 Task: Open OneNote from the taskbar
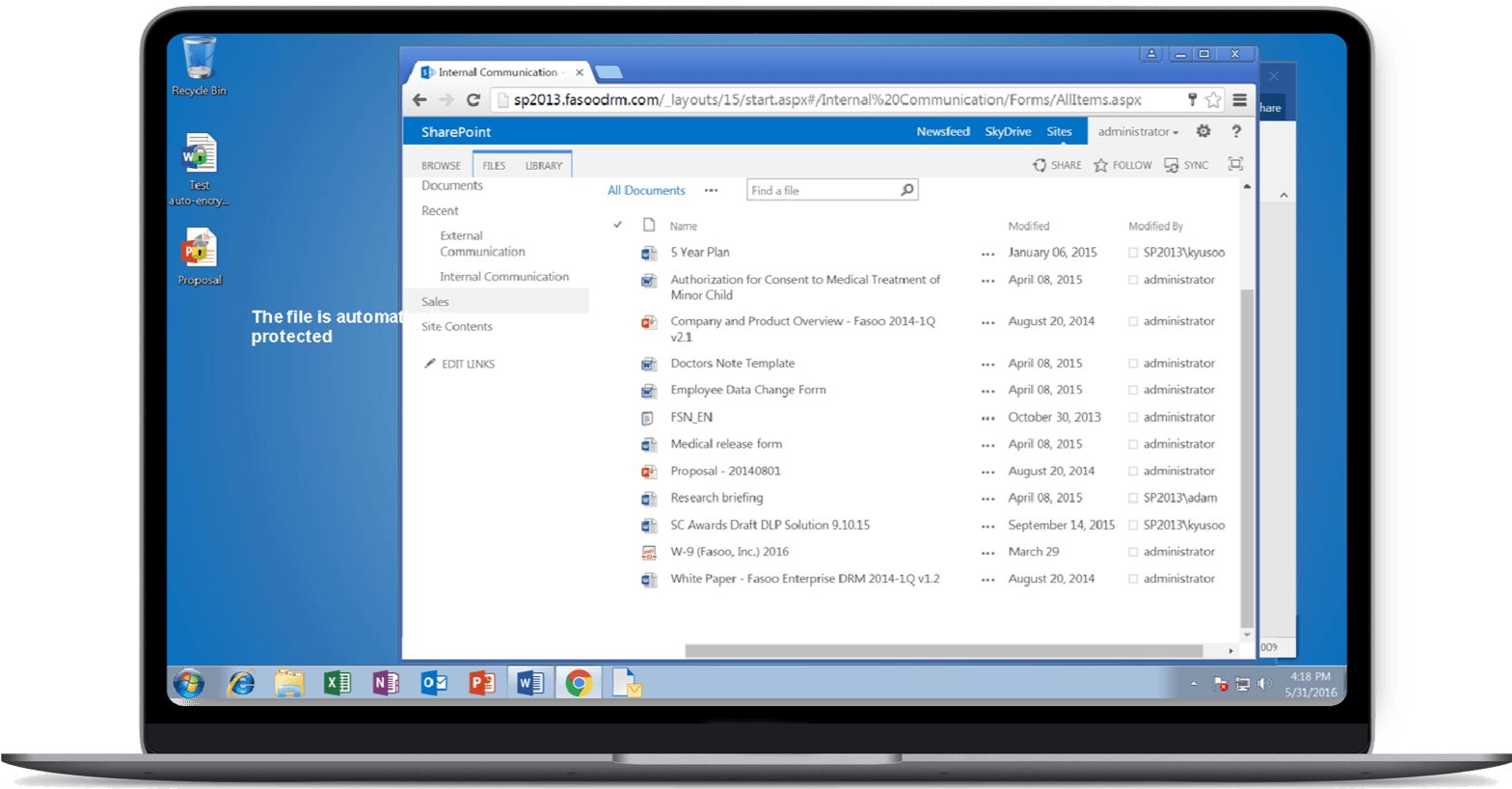click(x=385, y=684)
